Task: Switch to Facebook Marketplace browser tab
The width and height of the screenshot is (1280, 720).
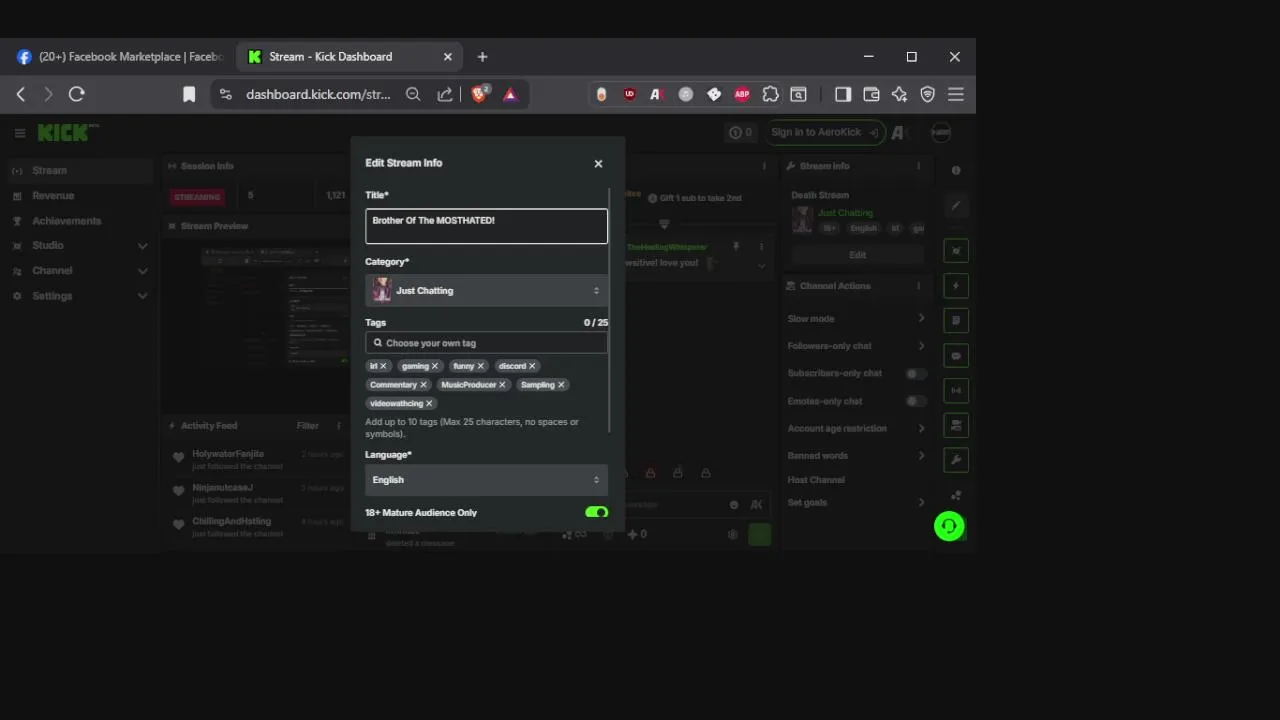Action: point(120,57)
